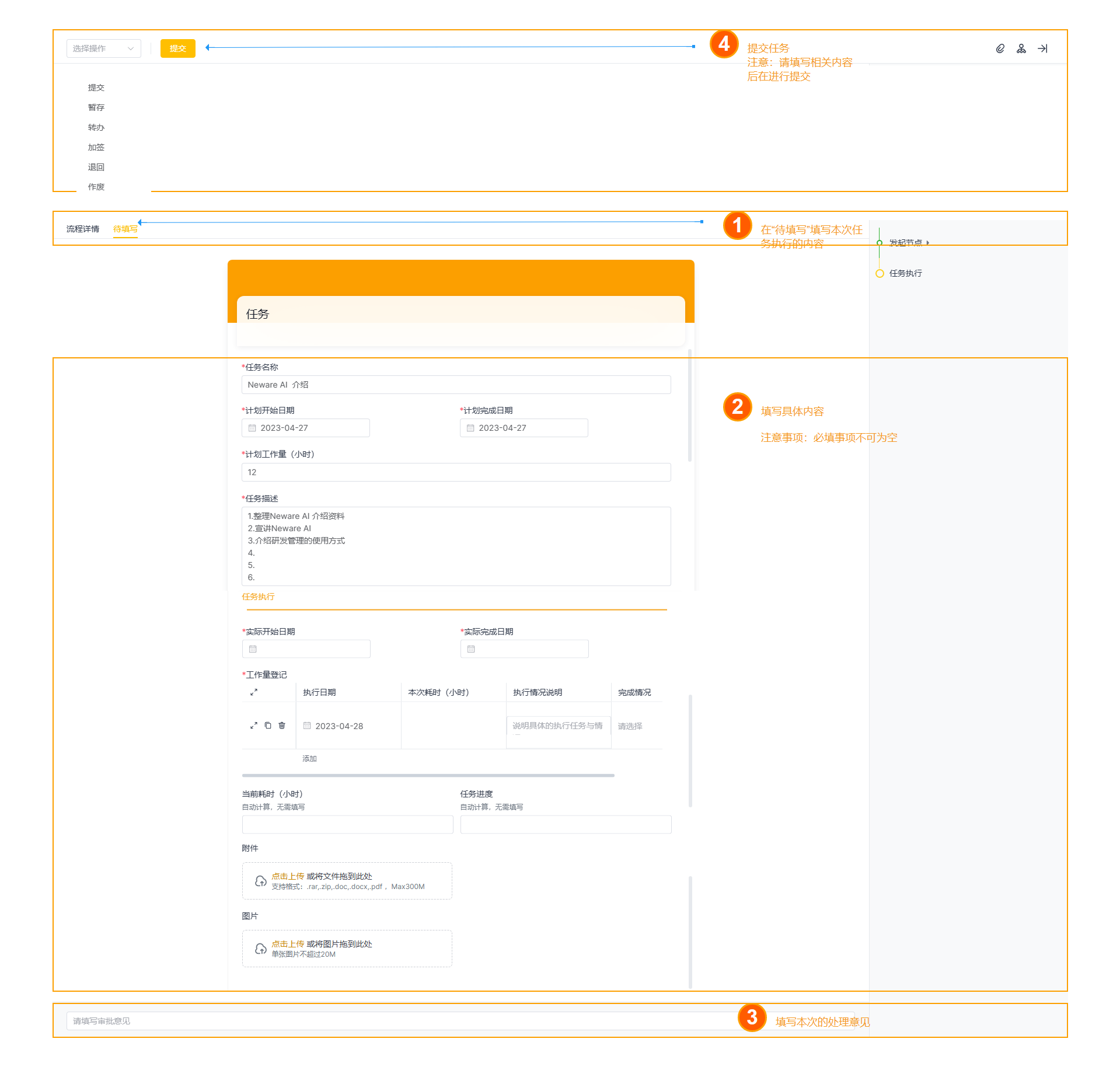
Task: Click the 本次耗时 cell for 2023-04-28
Action: point(453,726)
